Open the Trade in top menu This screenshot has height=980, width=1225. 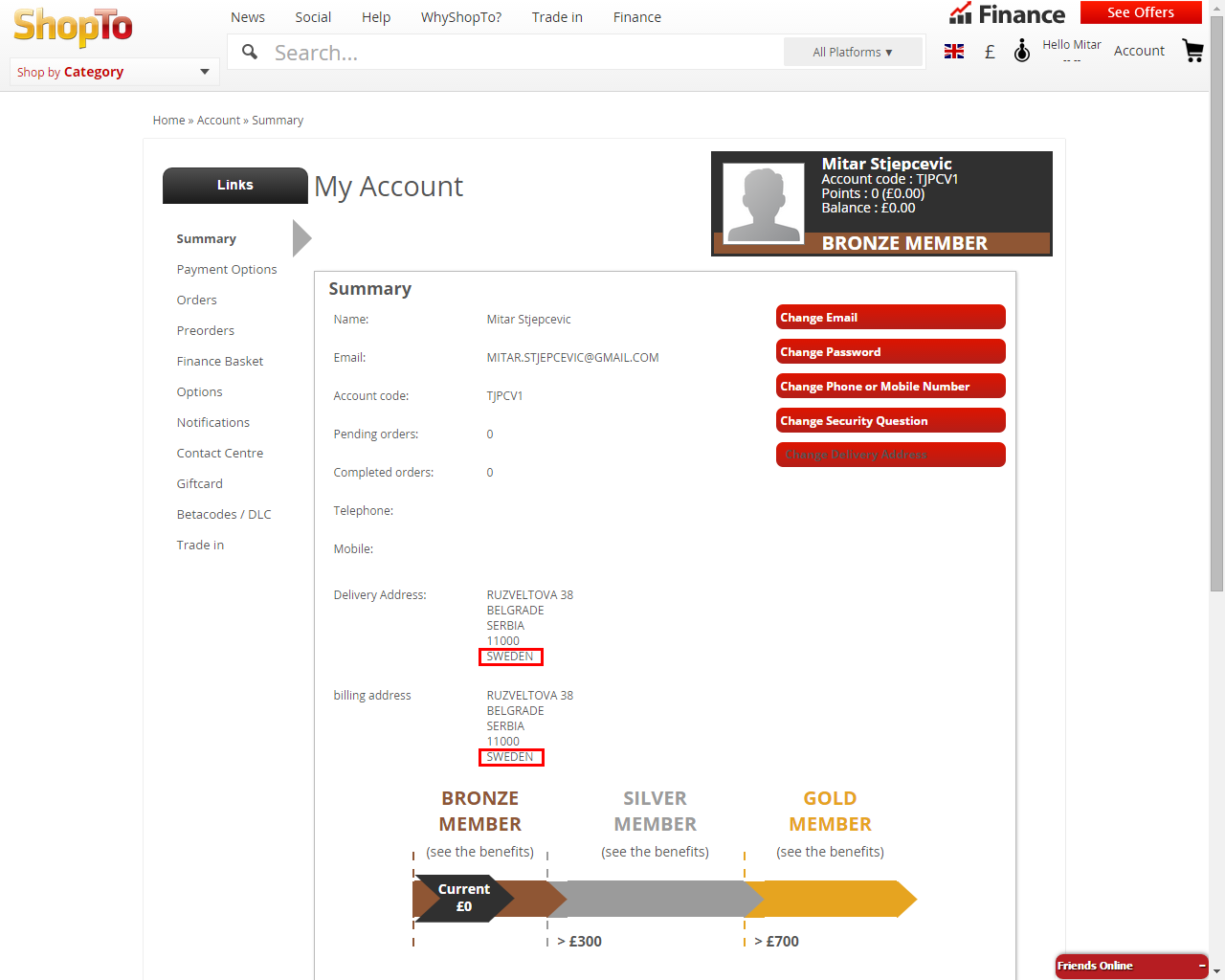click(x=557, y=17)
